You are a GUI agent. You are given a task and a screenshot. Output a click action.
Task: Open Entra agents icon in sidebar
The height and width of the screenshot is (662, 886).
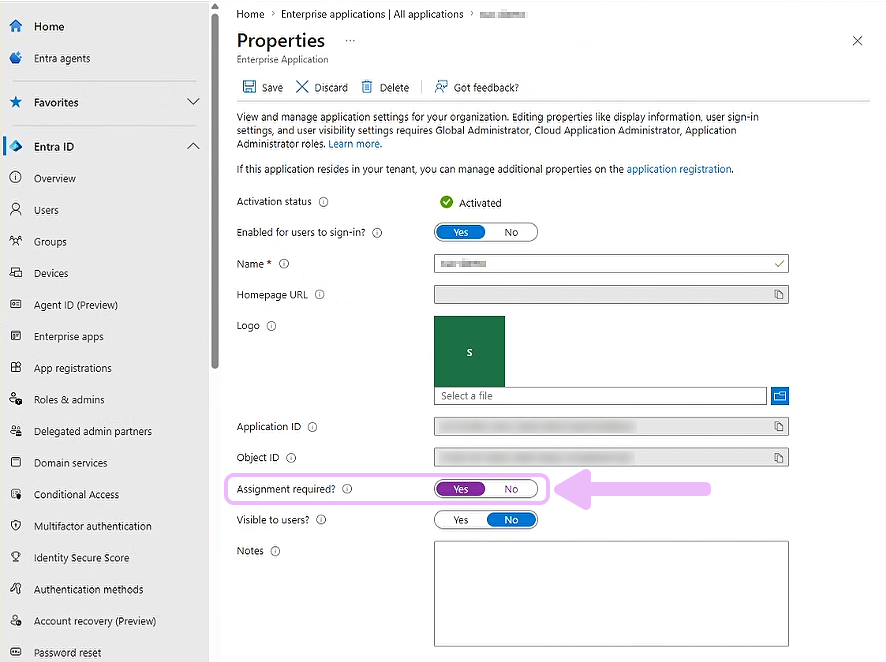click(16, 58)
